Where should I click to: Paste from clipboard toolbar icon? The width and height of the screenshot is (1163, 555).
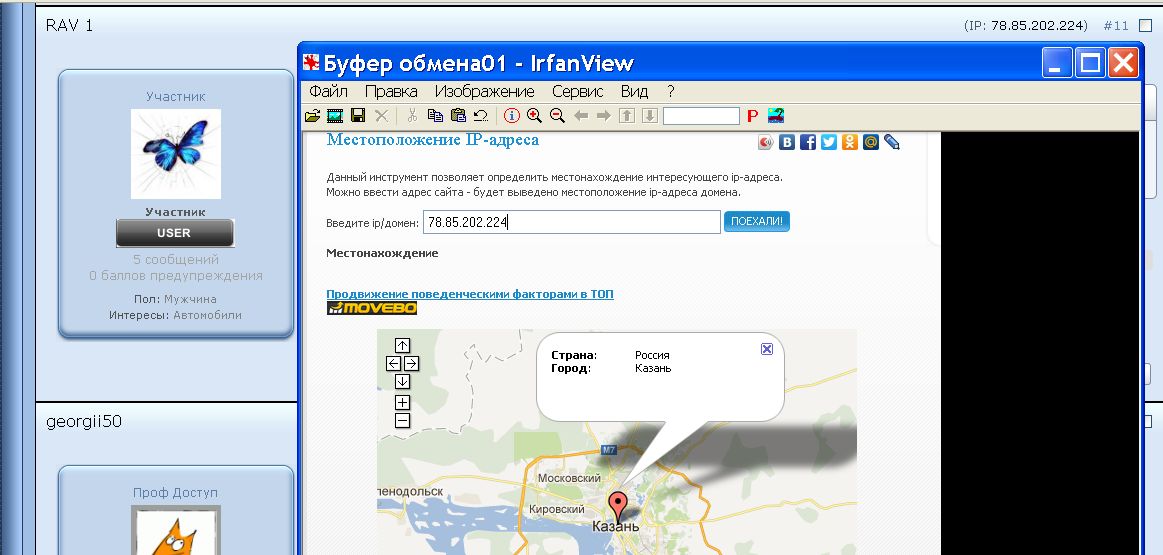pos(458,116)
